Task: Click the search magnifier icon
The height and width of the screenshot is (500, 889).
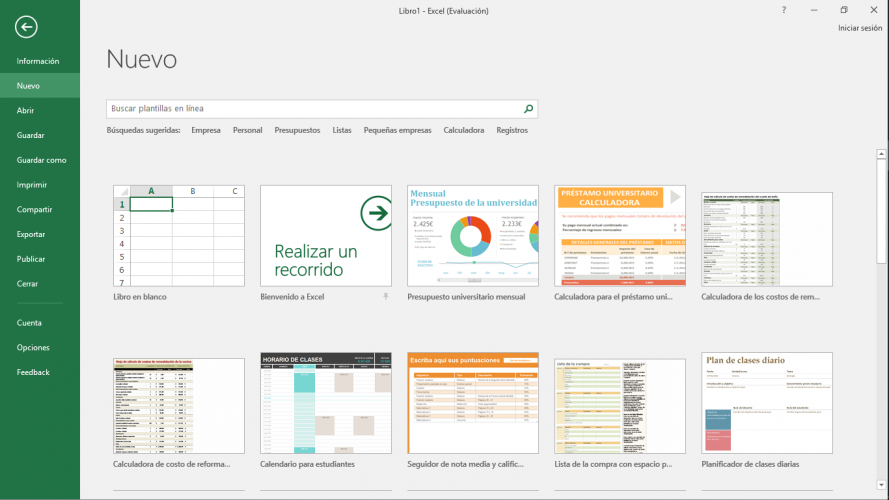Action: click(528, 109)
